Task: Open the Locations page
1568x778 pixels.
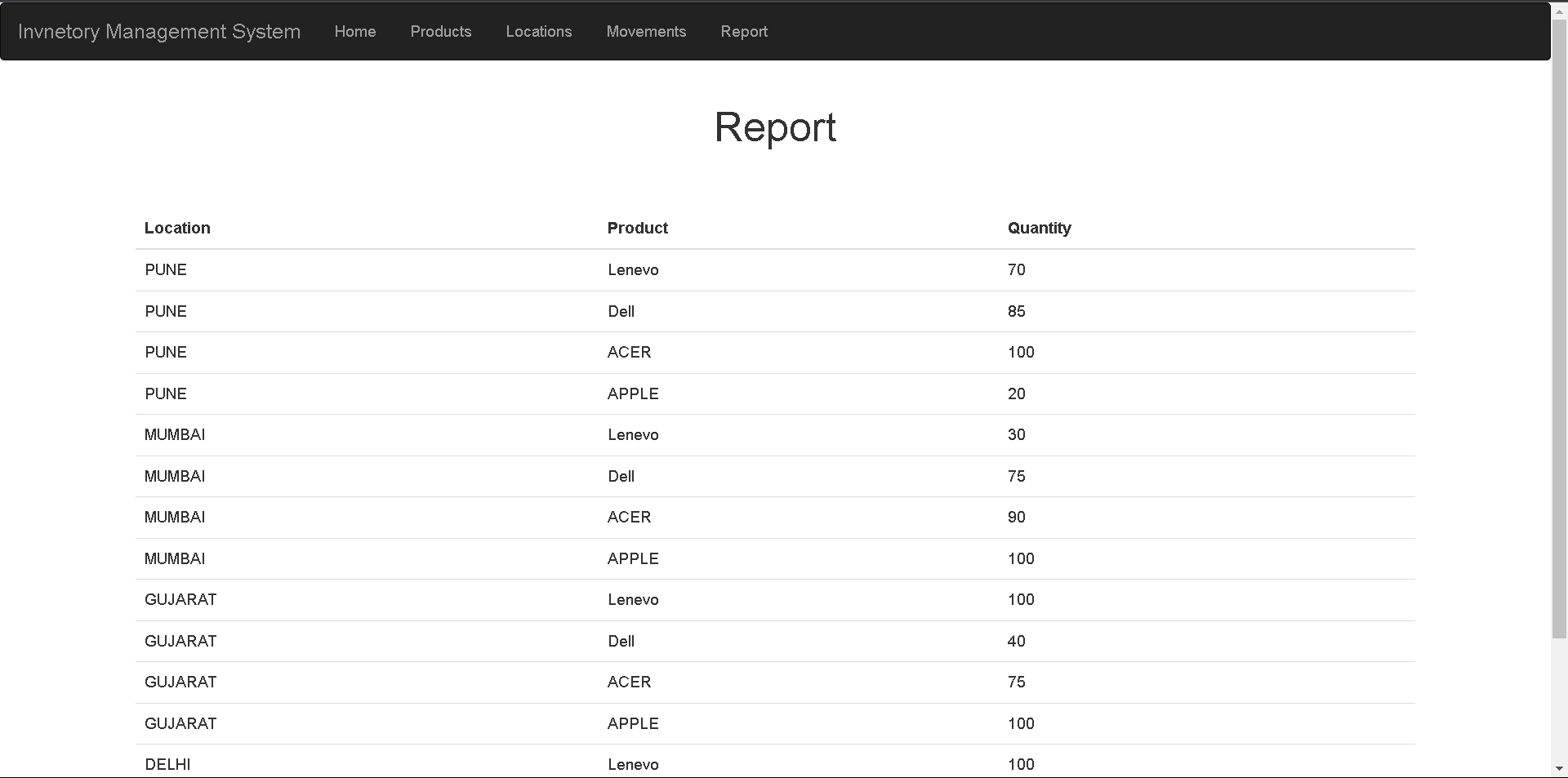Action: (539, 31)
